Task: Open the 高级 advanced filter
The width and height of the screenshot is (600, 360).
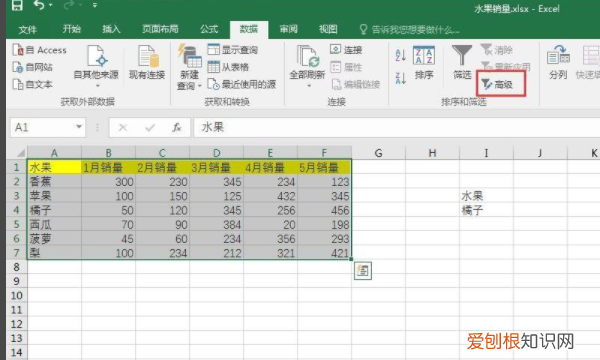Action: (x=497, y=84)
